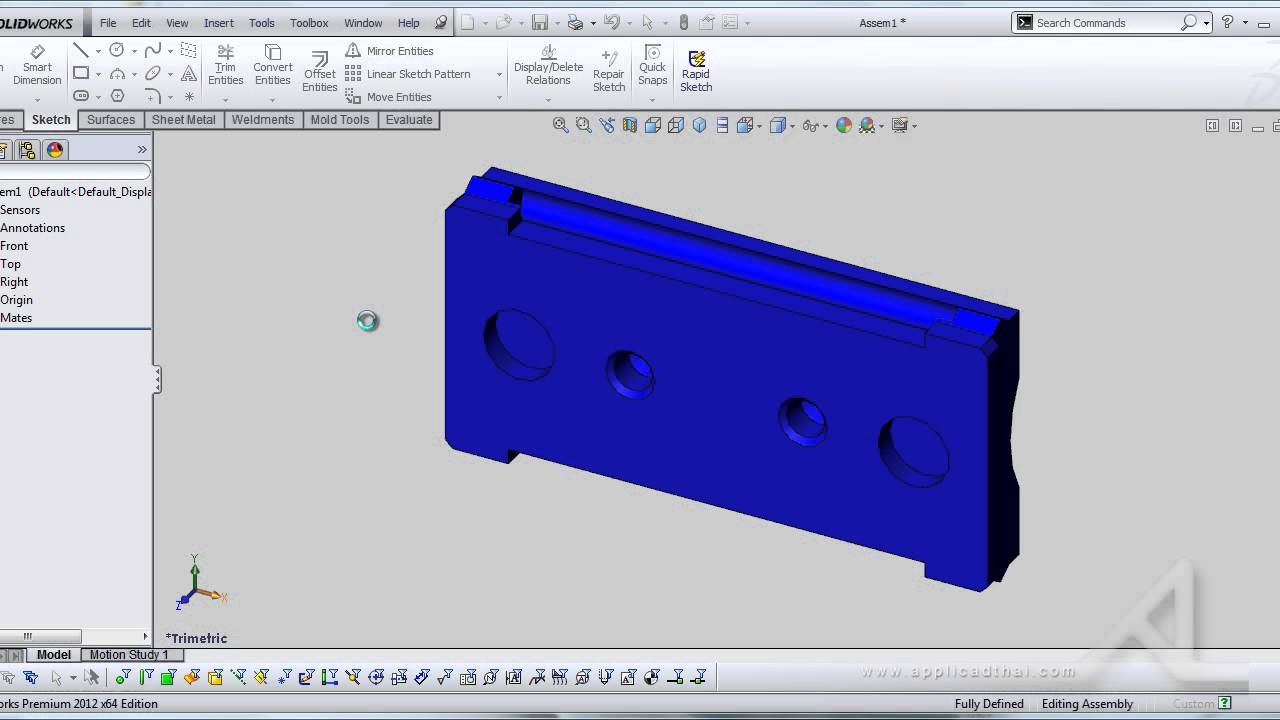This screenshot has width=1280, height=720.
Task: Open the Repair Sketch tool
Action: tap(608, 72)
